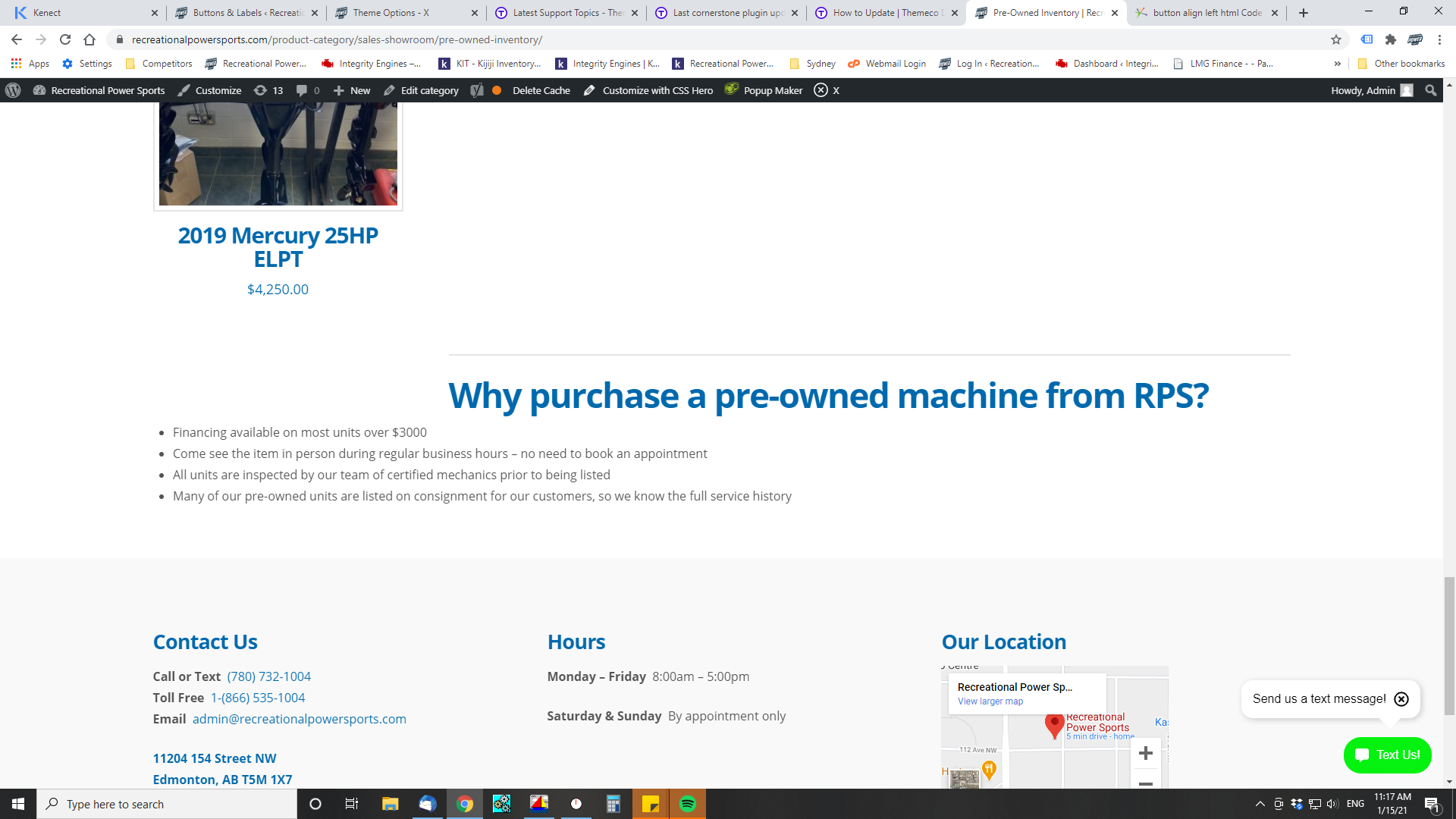Open Popup Maker menu
Viewport: 1456px width, 819px height.
[764, 90]
